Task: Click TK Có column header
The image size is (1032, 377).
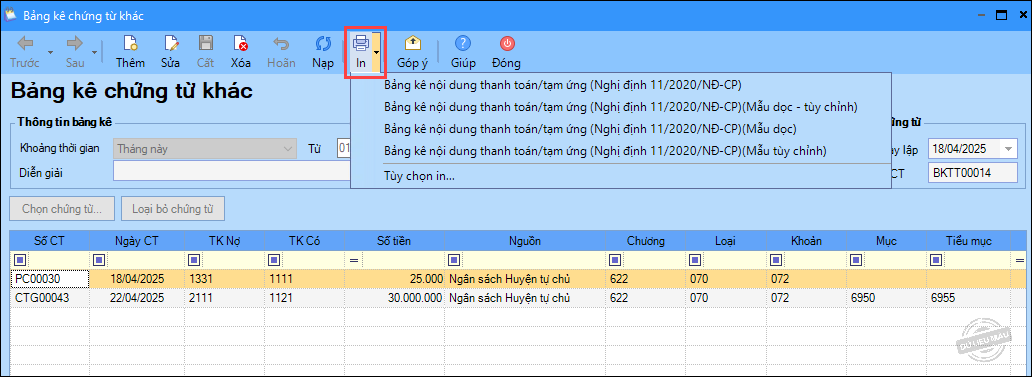Action: pos(304,241)
